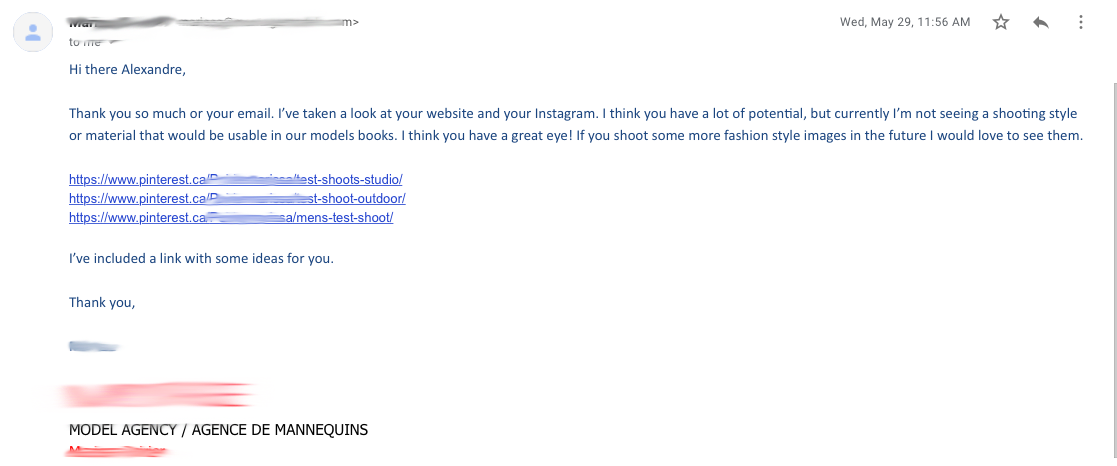This screenshot has width=1117, height=466.
Task: Click the blurred red agency logo
Action: point(159,395)
